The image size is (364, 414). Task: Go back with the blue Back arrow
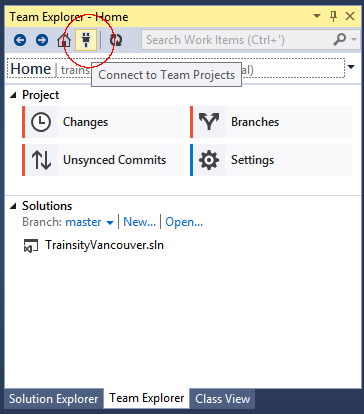coord(20,40)
